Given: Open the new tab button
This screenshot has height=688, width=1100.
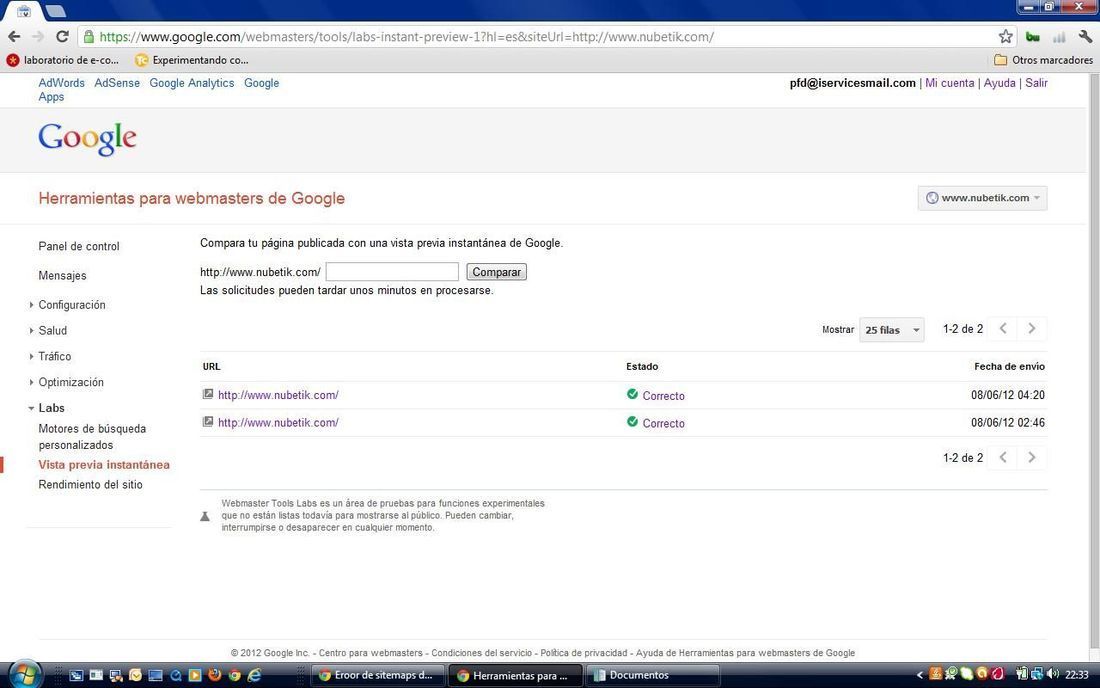Looking at the screenshot, I should [55, 11].
